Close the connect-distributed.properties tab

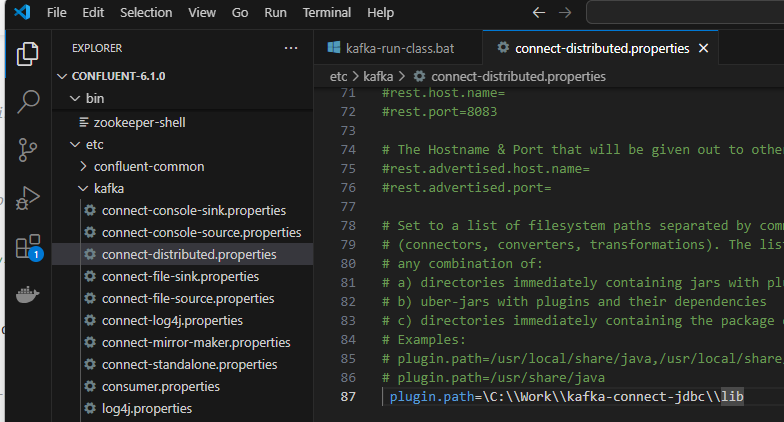(x=703, y=48)
